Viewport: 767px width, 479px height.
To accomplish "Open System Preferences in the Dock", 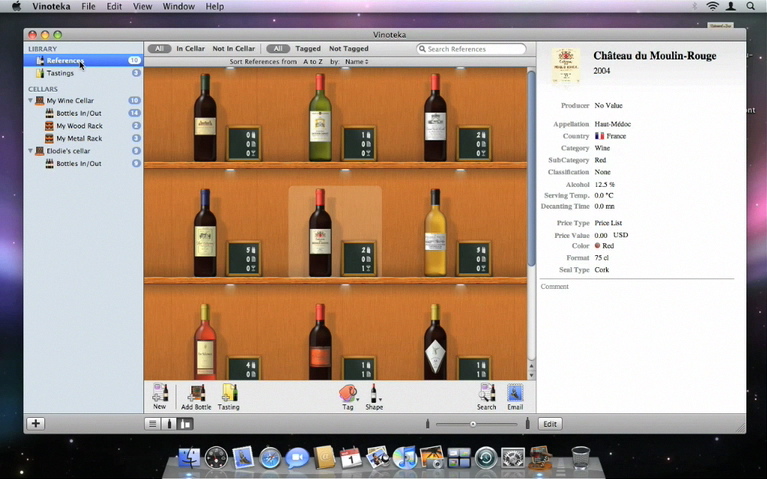I will (513, 458).
